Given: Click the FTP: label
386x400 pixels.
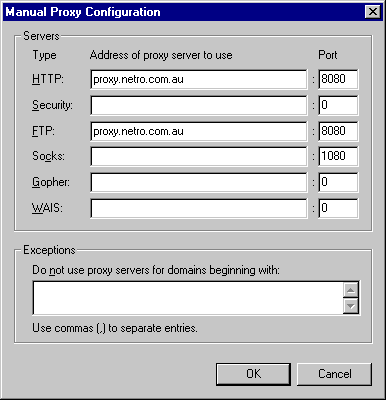Looking at the screenshot, I should (x=43, y=131).
